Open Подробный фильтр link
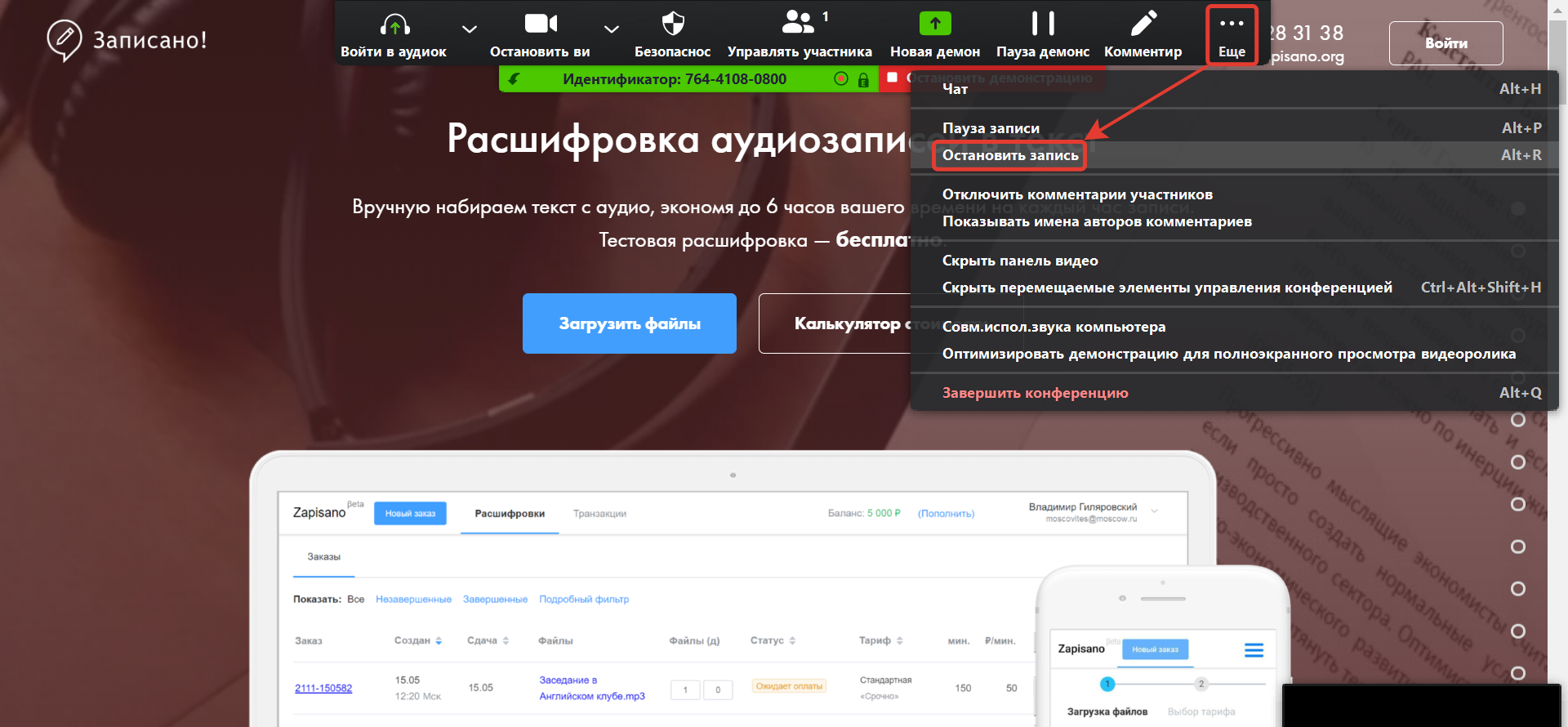This screenshot has height=727, width=1568. pos(584,600)
